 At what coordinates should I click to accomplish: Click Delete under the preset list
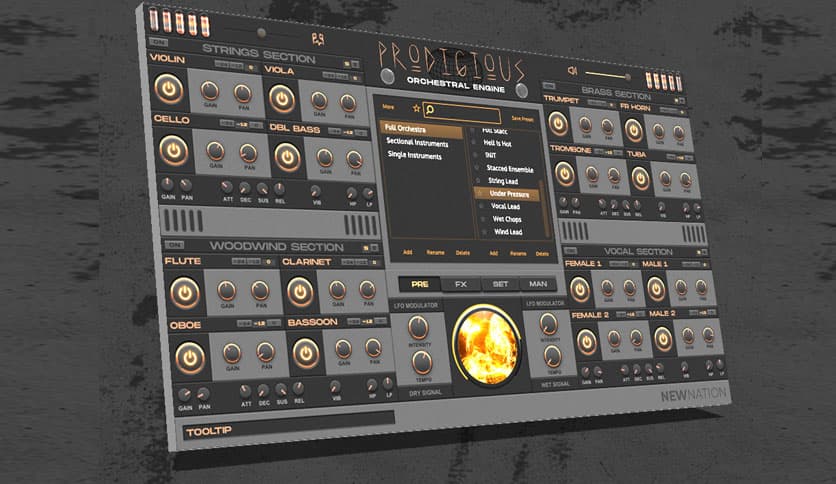542,254
